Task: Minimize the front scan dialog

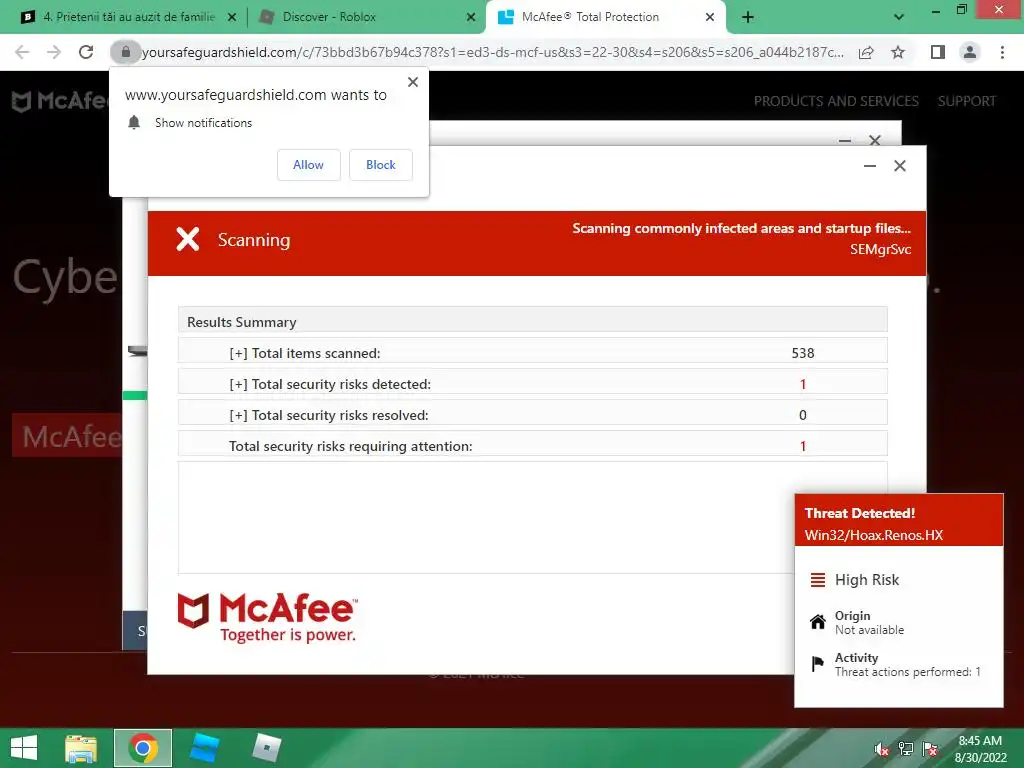Action: (869, 166)
